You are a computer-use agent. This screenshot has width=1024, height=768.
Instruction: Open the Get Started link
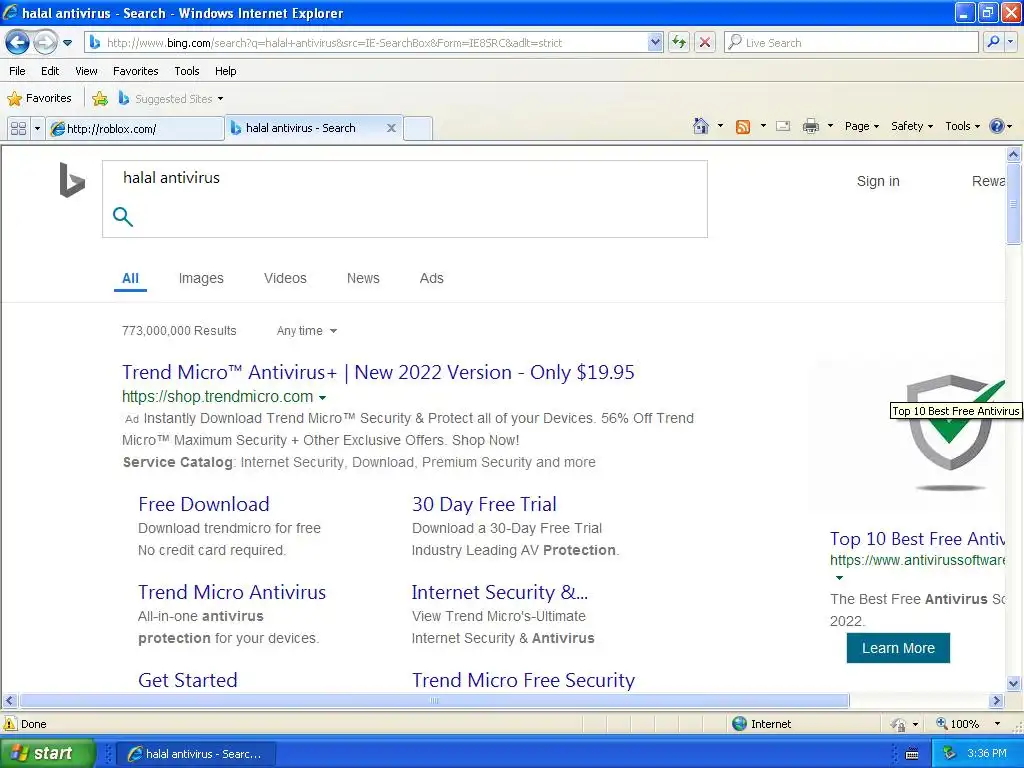[x=187, y=680]
